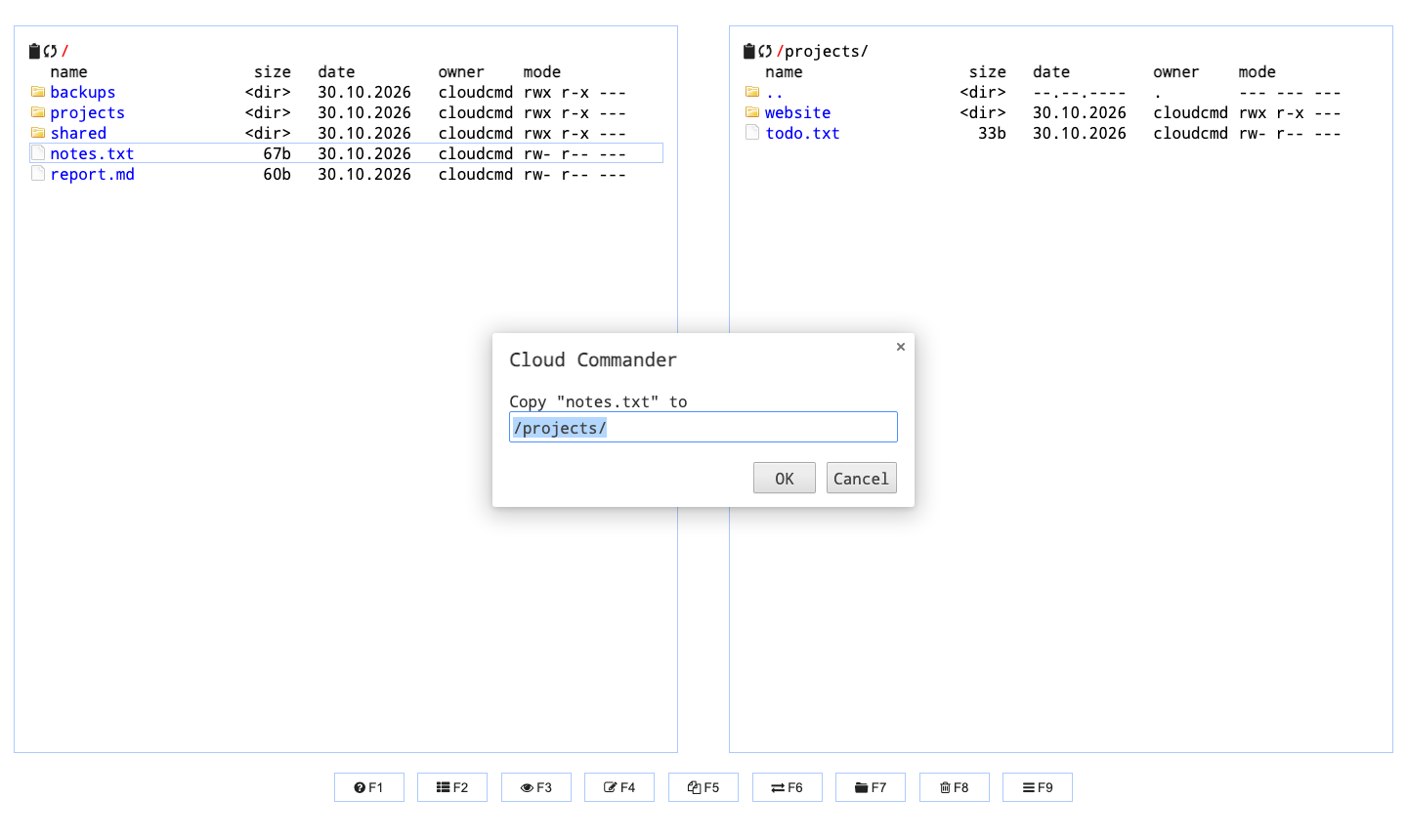This screenshot has height=840, width=1407.
Task: Click right panel refresh icon
Action: coord(765,51)
